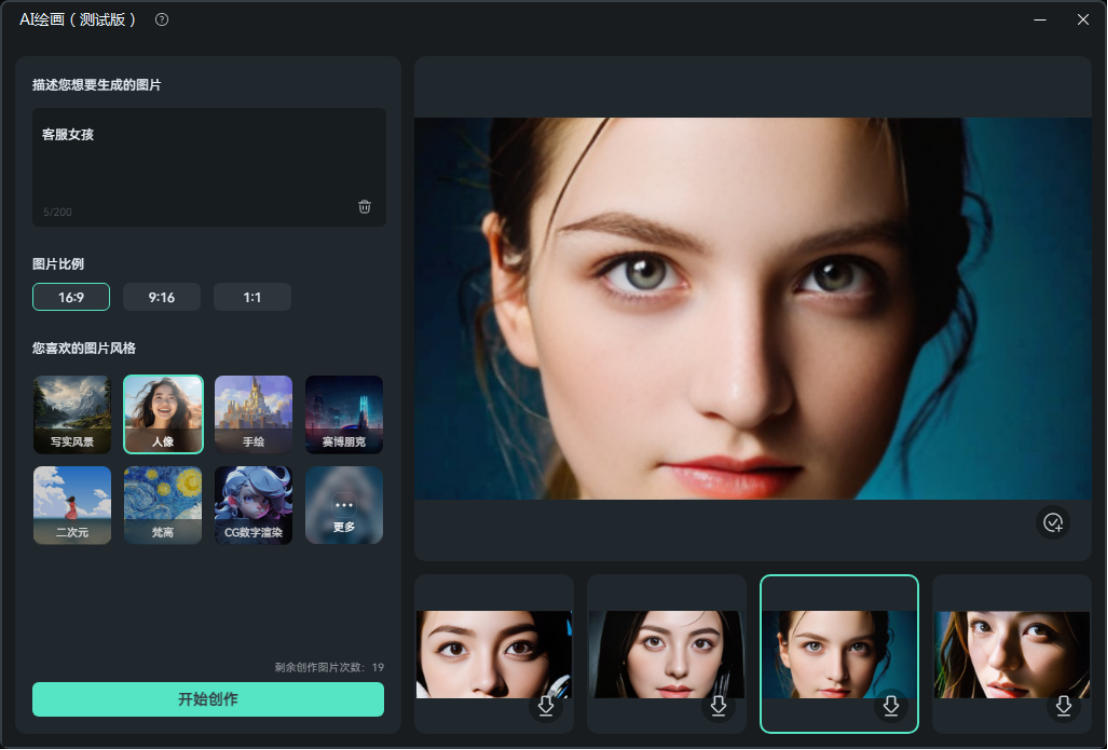The height and width of the screenshot is (750, 1108).
Task: Choose the 赛博朋克 cyberpunk style
Action: coord(344,415)
